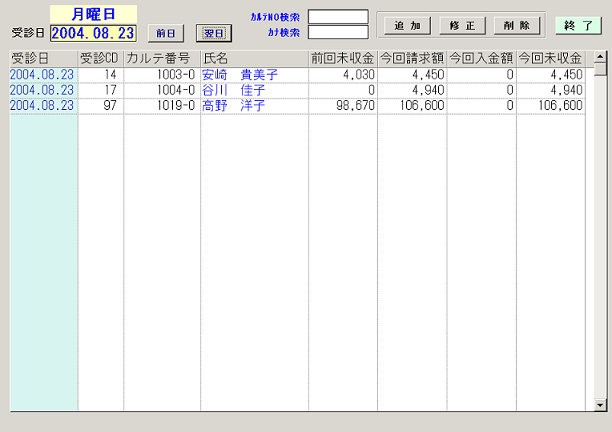Click the 前回未収金 column header

[x=342, y=59]
